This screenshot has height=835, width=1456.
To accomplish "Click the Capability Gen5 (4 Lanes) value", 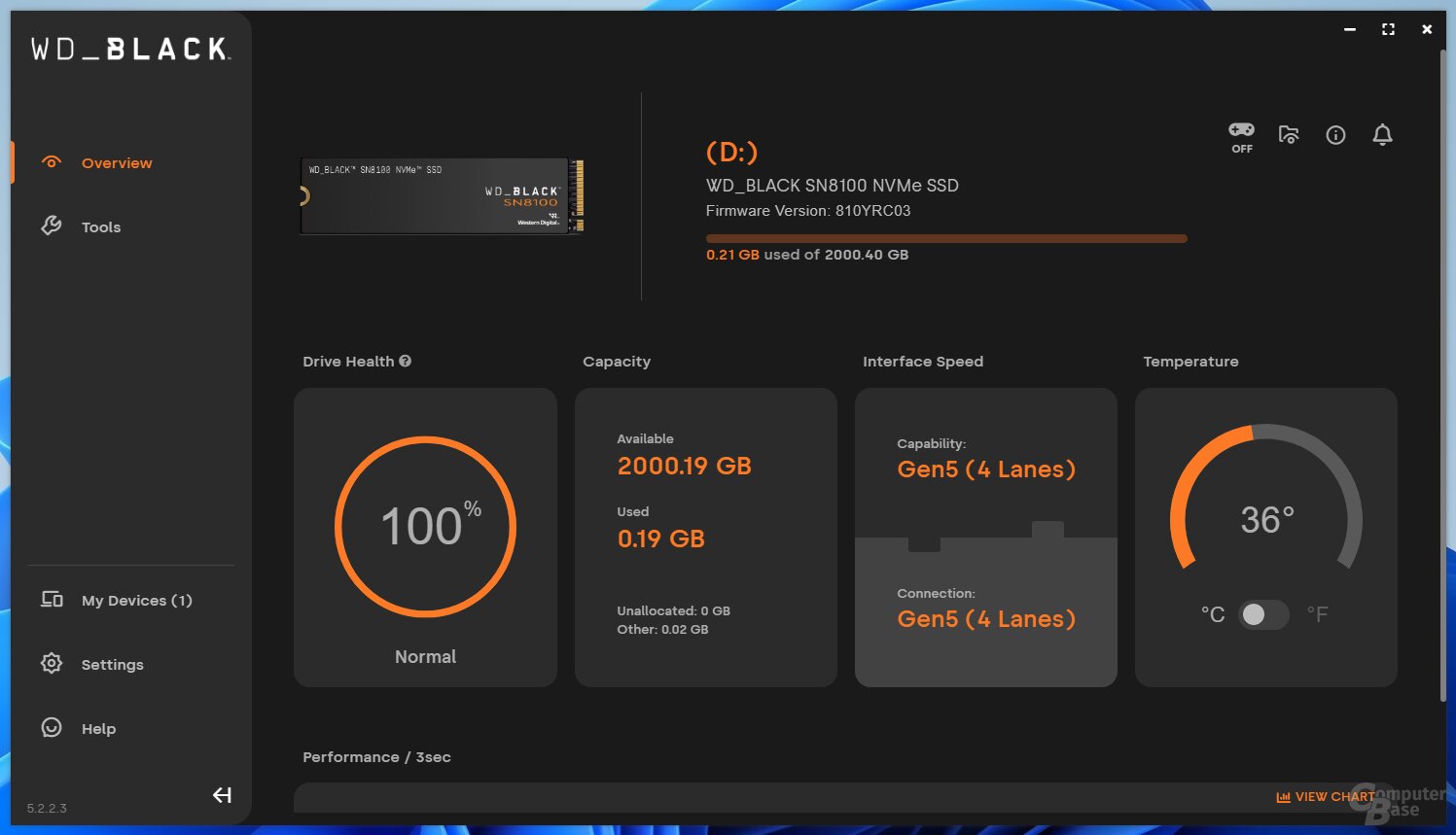I will click(x=986, y=470).
